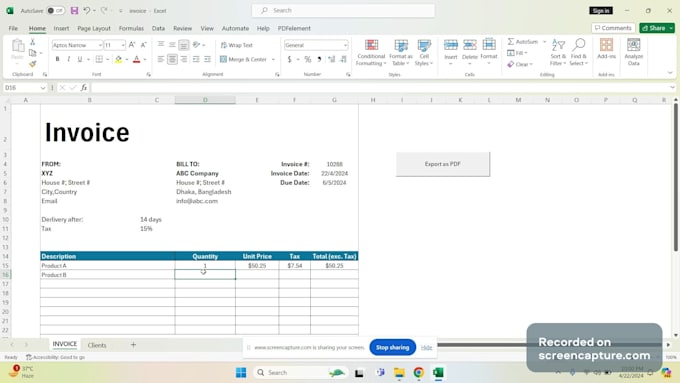The height and width of the screenshot is (383, 680).
Task: Open the font size dropdown
Action: pos(123,45)
